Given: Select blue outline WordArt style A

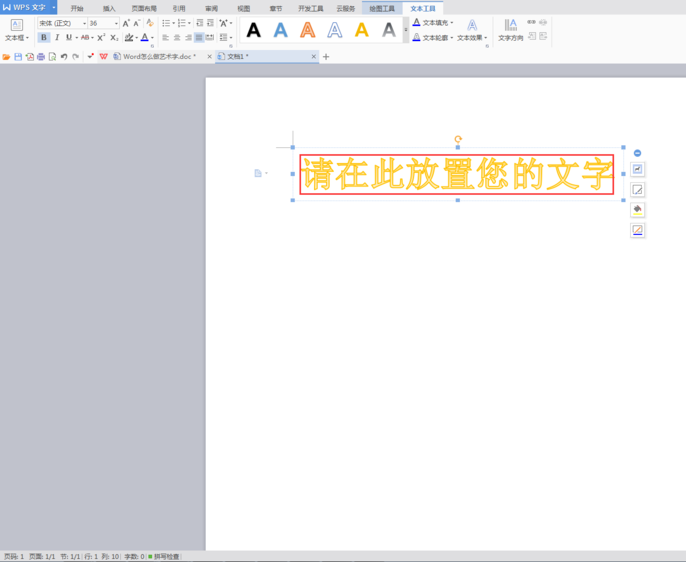Looking at the screenshot, I should tap(335, 30).
